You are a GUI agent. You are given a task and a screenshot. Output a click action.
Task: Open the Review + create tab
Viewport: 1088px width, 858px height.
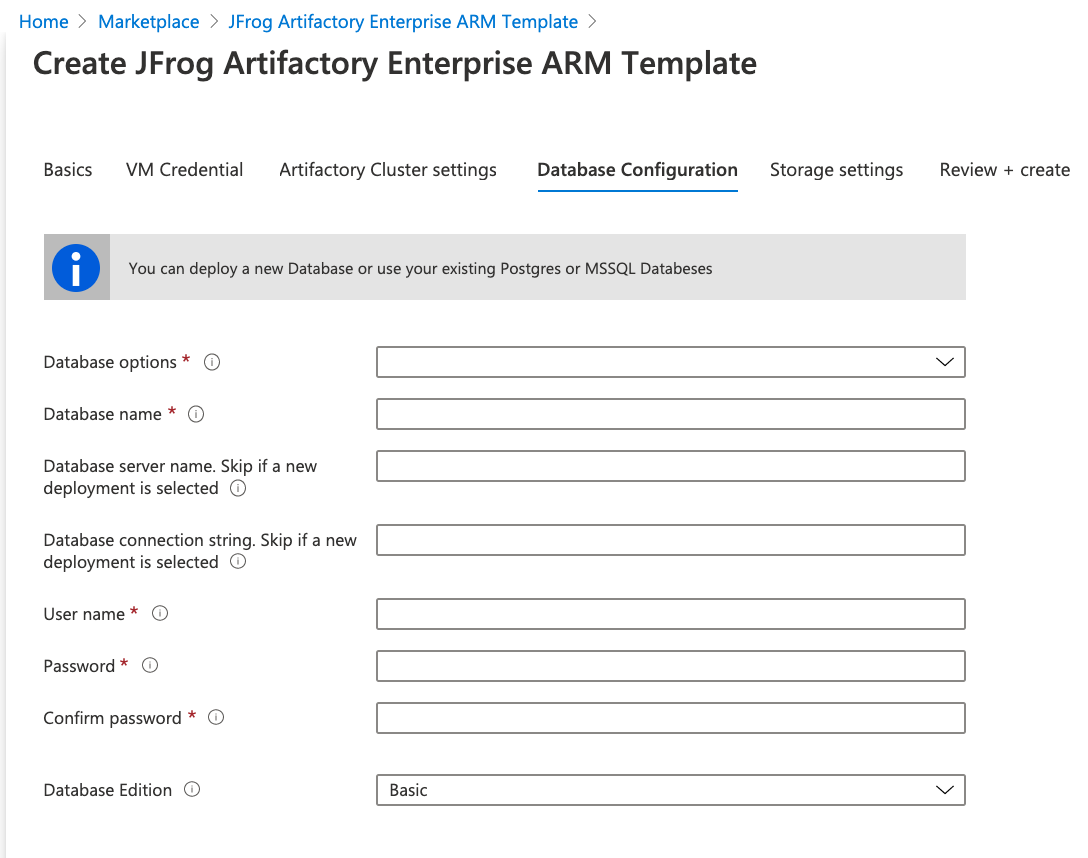[1004, 170]
